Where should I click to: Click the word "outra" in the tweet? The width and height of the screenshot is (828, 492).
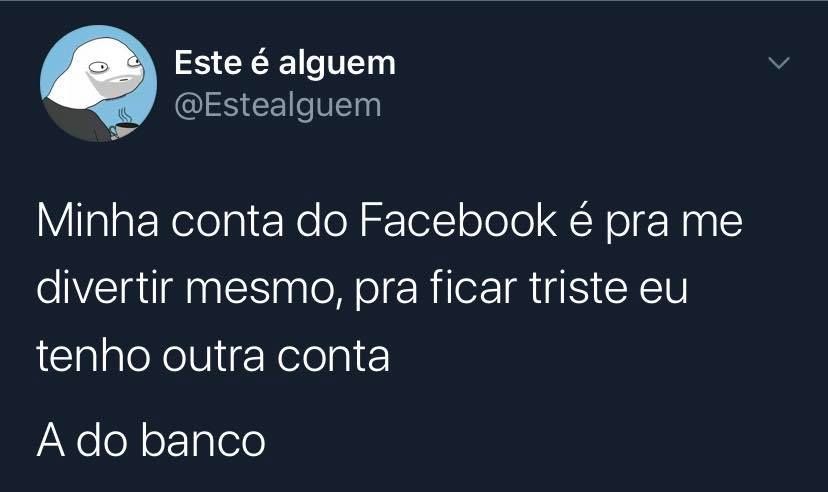pyautogui.click(x=213, y=355)
